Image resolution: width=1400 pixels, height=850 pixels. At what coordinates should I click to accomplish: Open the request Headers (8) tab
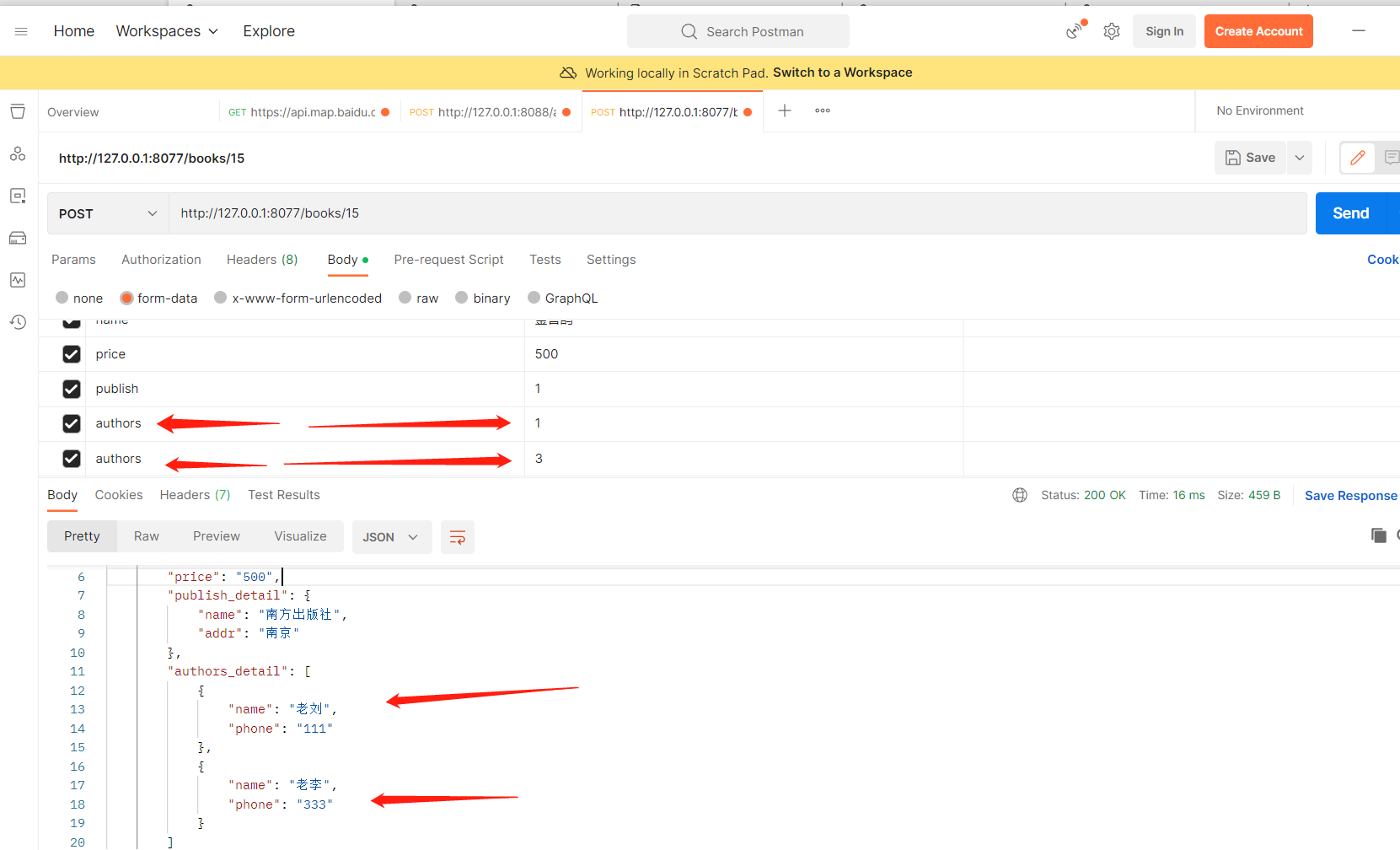[262, 260]
